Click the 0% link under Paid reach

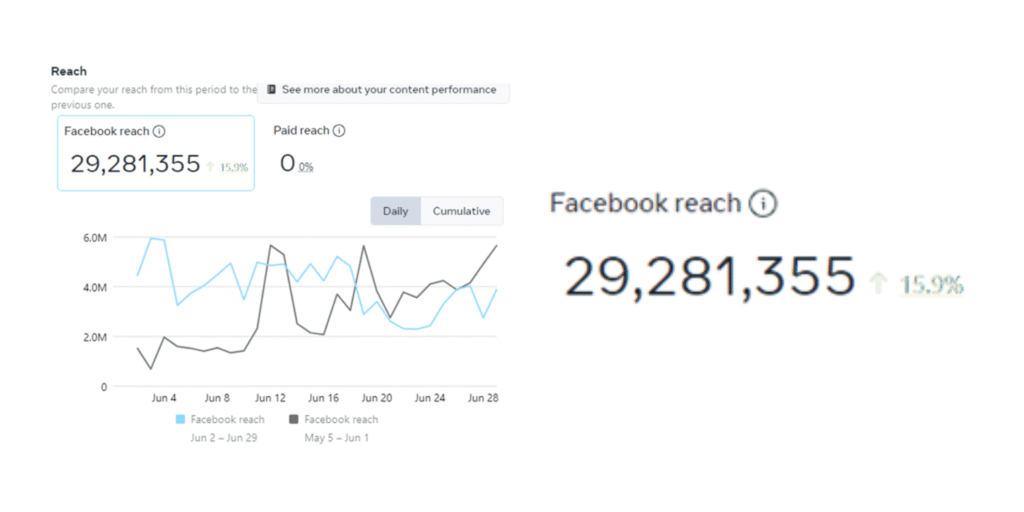point(306,167)
